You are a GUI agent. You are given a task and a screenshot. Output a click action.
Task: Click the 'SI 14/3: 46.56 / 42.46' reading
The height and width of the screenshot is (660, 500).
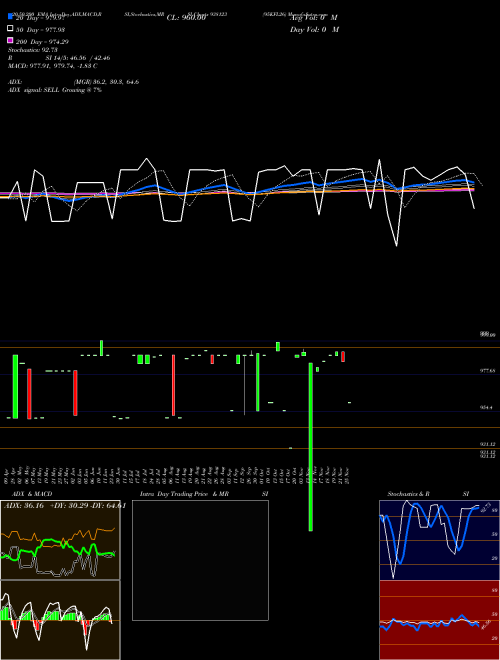pyautogui.click(x=78, y=58)
